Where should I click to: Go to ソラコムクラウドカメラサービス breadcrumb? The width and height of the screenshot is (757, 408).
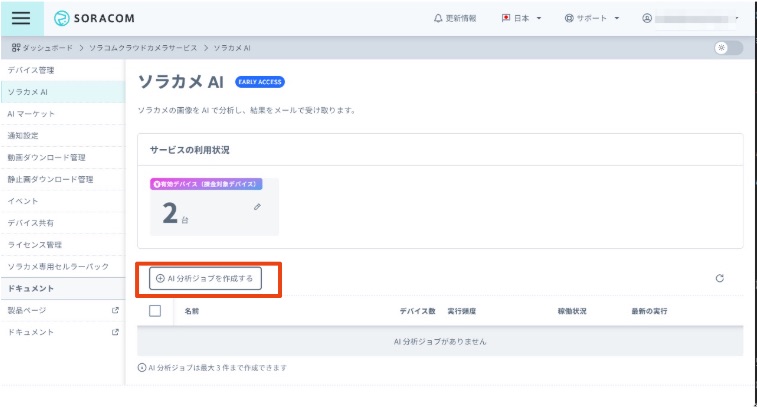[143, 48]
